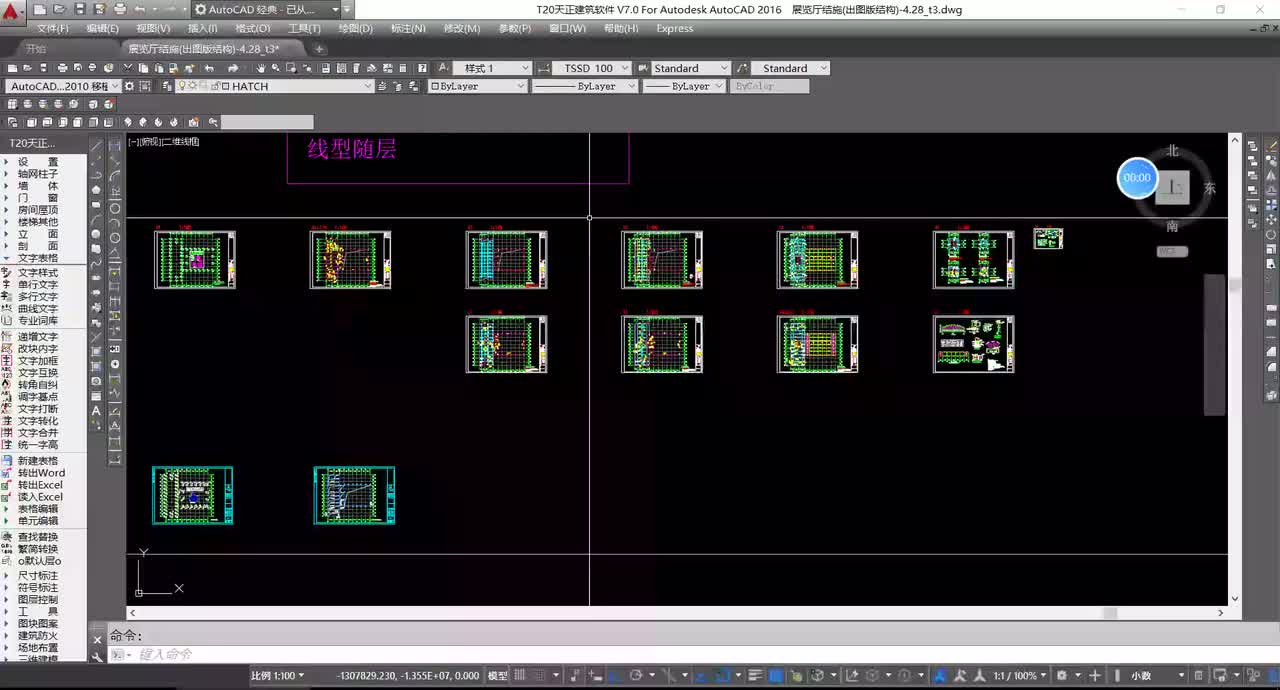Open the 编辑(E) menu
The height and width of the screenshot is (690, 1280).
pos(103,28)
